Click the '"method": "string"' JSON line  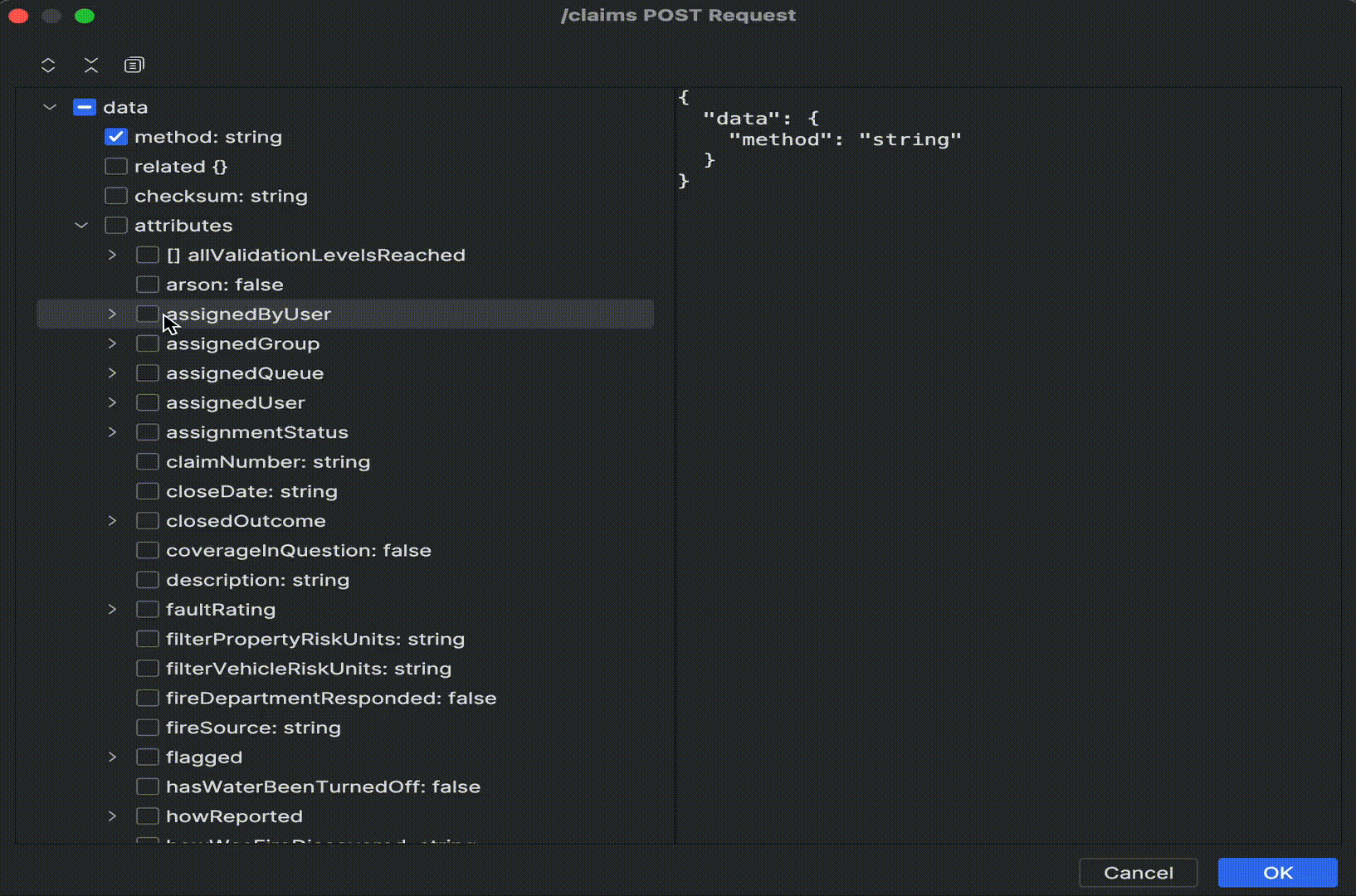(x=845, y=139)
